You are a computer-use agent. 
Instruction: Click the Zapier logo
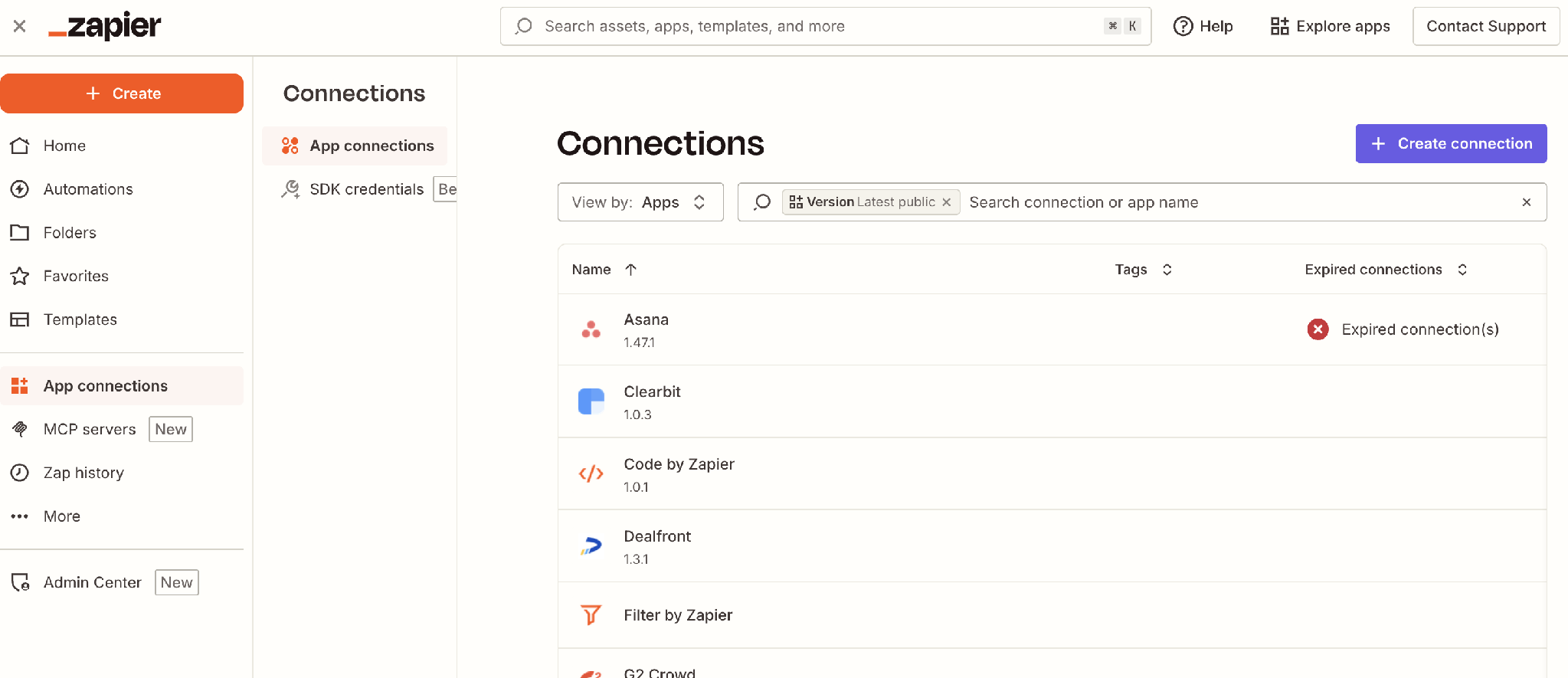105,26
